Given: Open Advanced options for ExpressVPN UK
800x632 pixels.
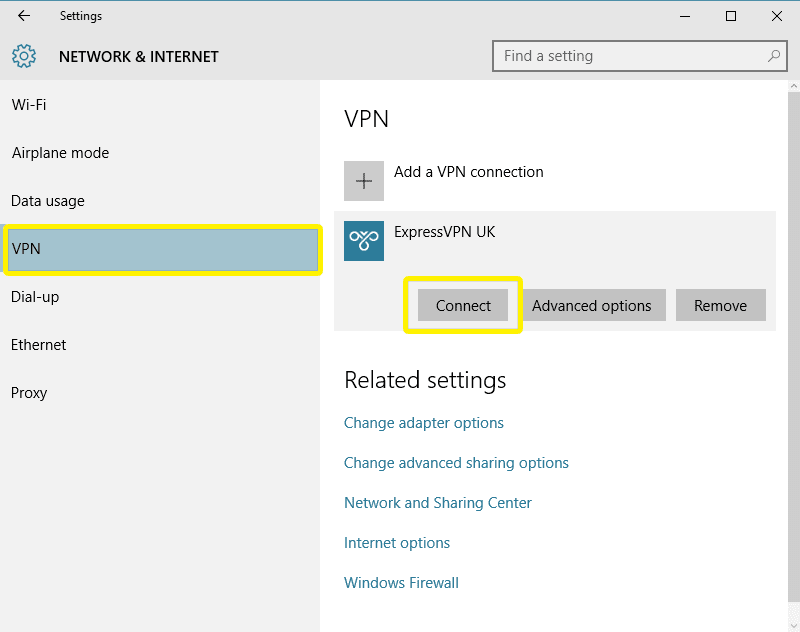Looking at the screenshot, I should coord(591,306).
